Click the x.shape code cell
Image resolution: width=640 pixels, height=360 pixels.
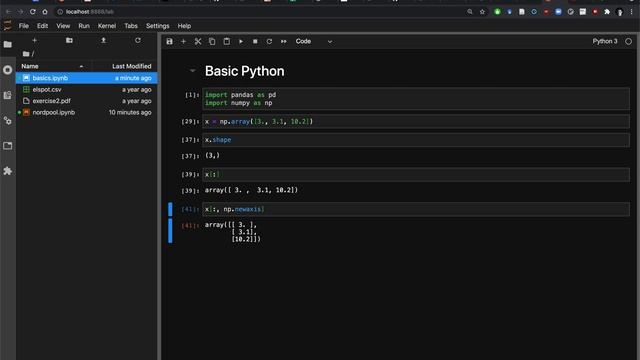coord(416,140)
